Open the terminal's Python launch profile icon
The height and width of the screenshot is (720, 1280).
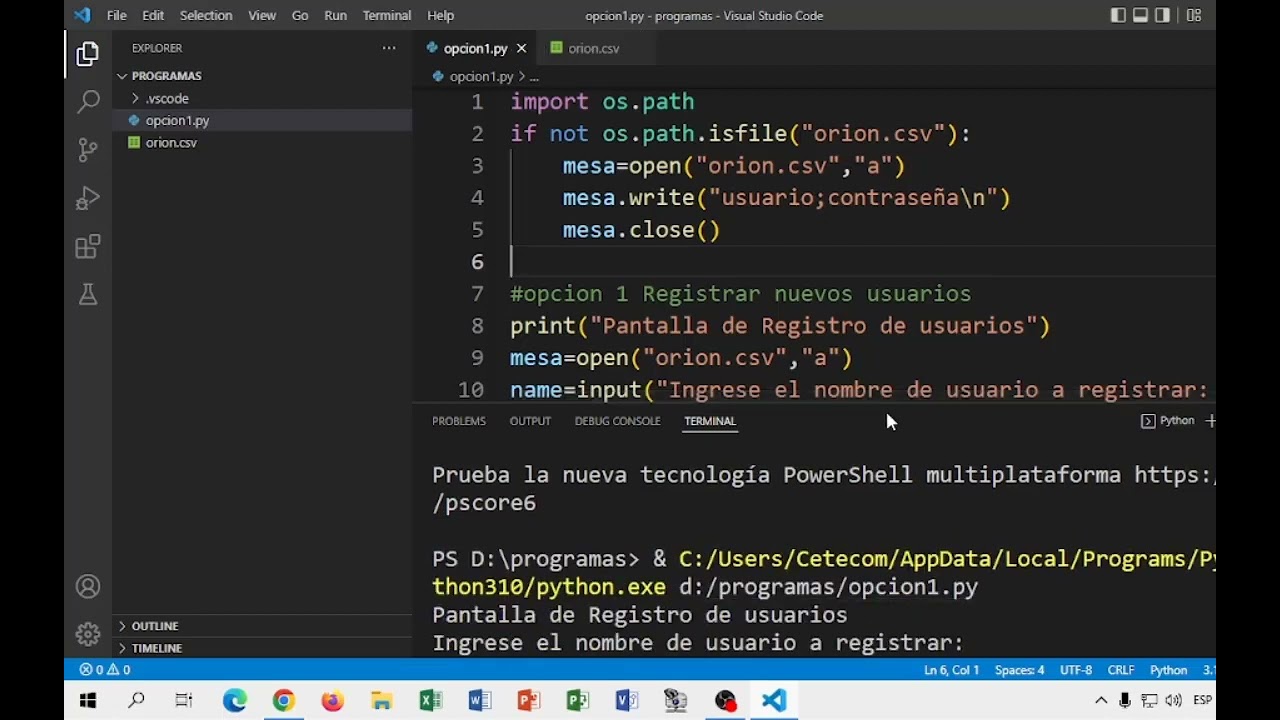(x=1148, y=421)
